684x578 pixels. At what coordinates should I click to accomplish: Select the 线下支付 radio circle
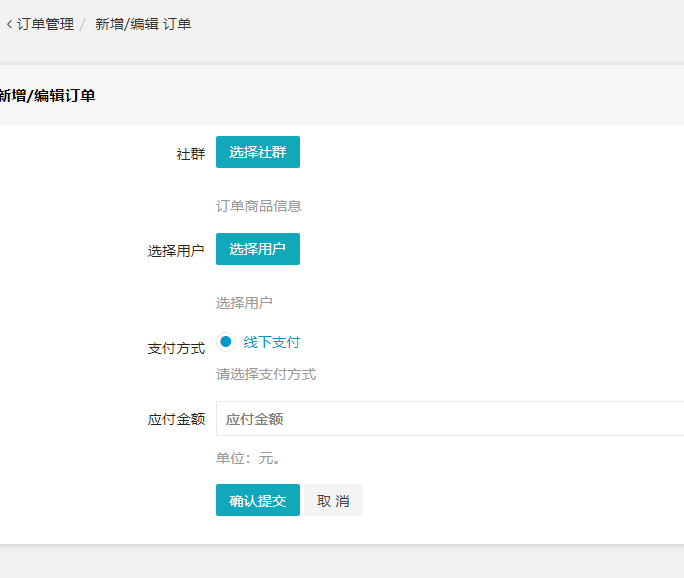click(225, 342)
